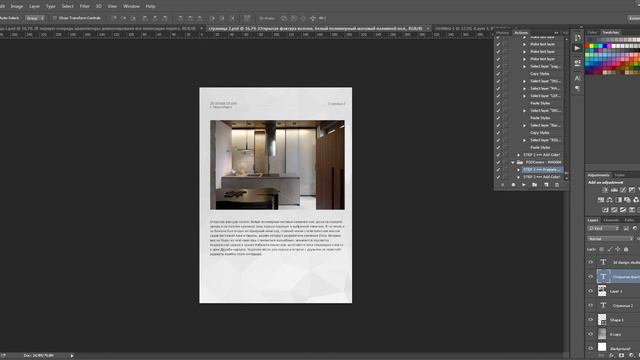The image size is (640, 360).
Task: Add a Black & White adjustment
Action: click(x=618, y=200)
